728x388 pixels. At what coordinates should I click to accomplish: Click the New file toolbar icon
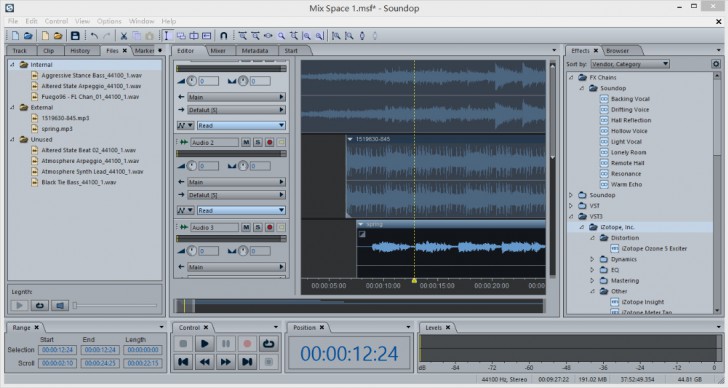(x=15, y=36)
